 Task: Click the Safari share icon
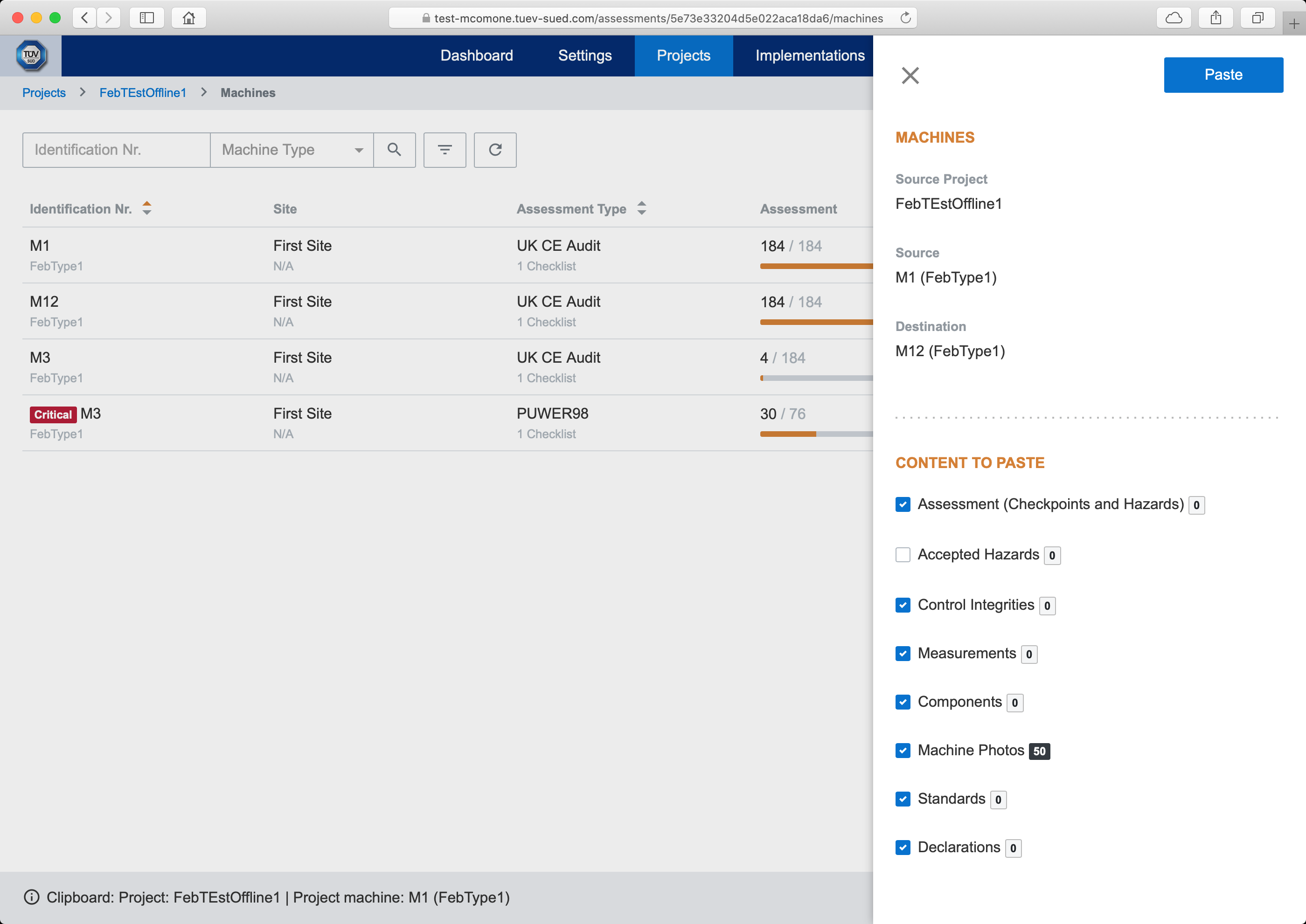pos(1216,18)
